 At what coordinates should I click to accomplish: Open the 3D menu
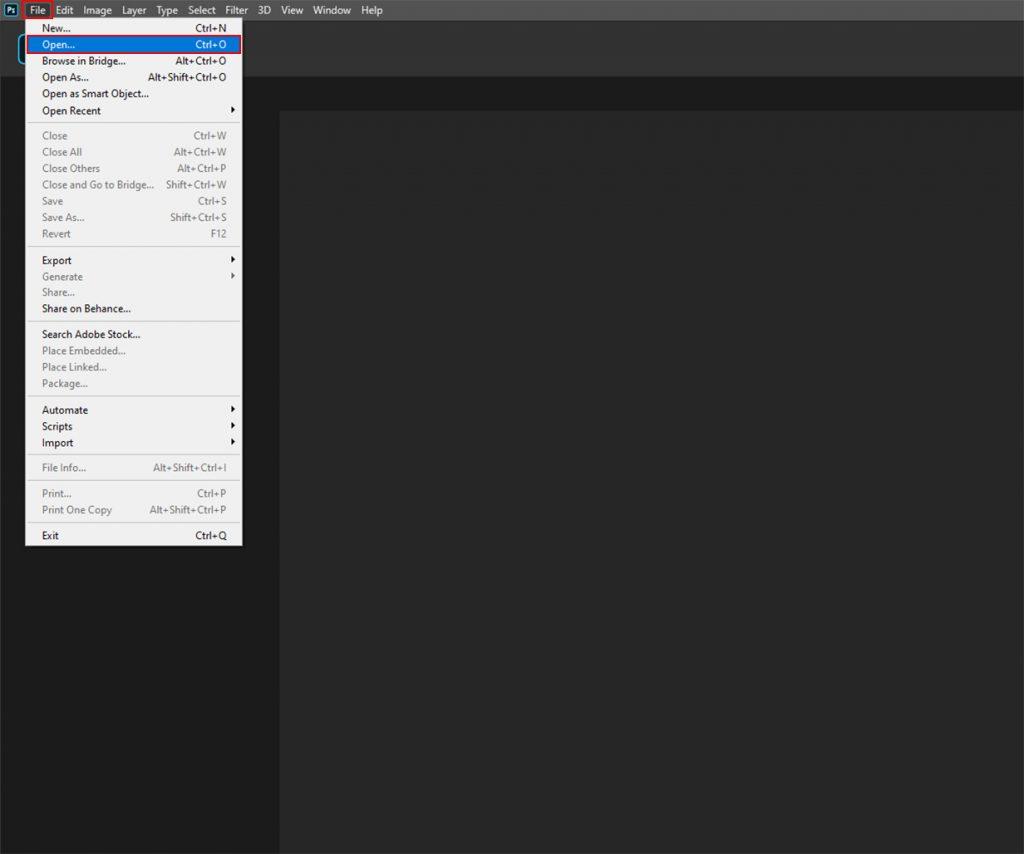tap(263, 10)
